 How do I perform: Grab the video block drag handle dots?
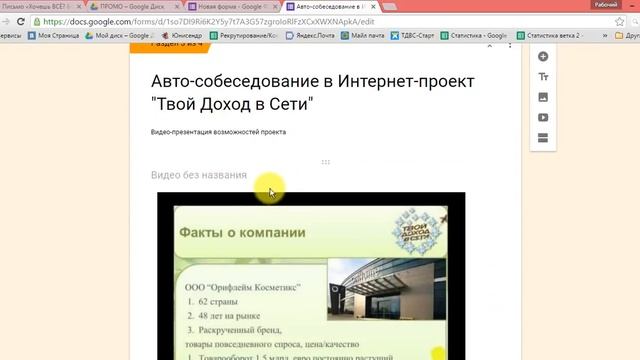[x=325, y=162]
